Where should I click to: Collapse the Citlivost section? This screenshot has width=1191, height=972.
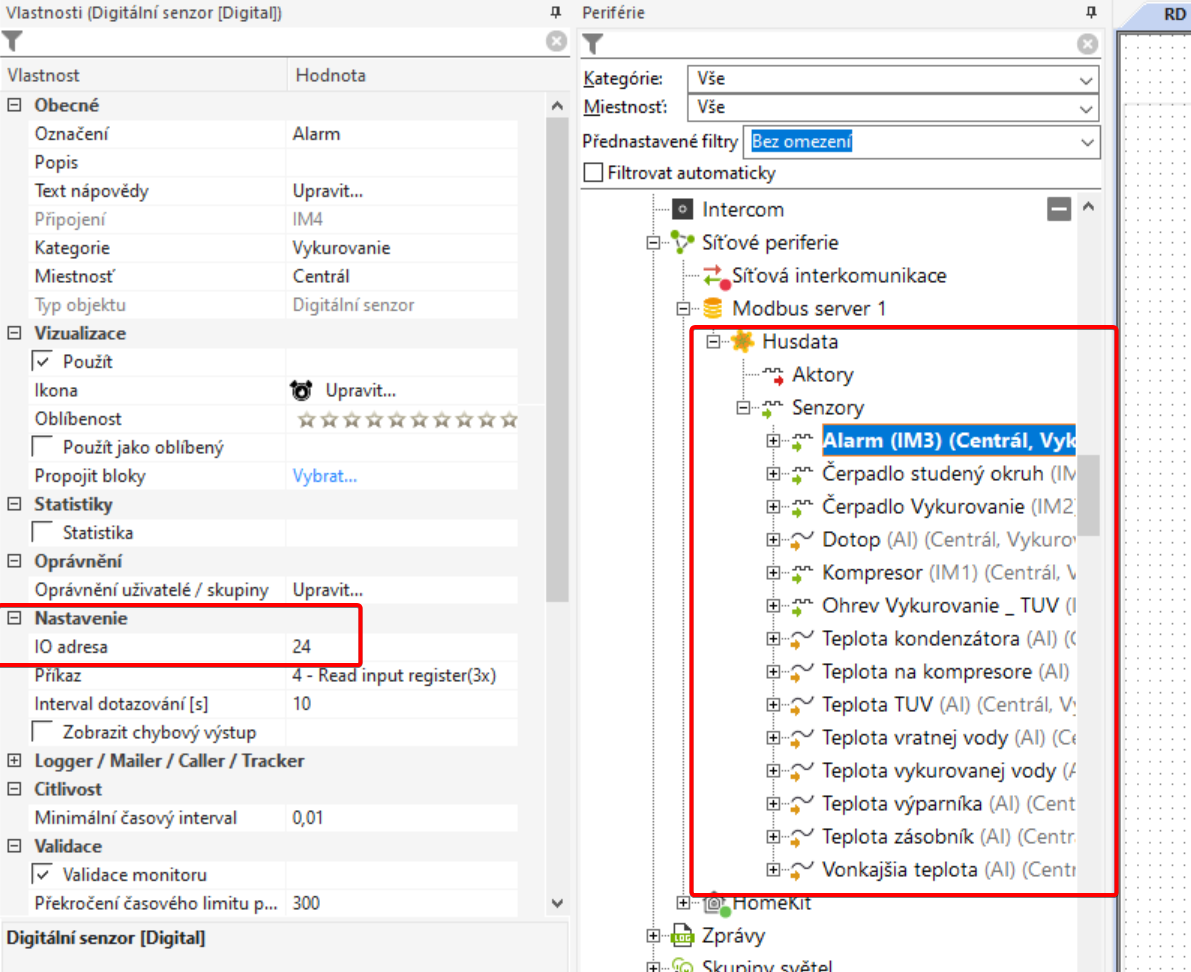pyautogui.click(x=14, y=788)
